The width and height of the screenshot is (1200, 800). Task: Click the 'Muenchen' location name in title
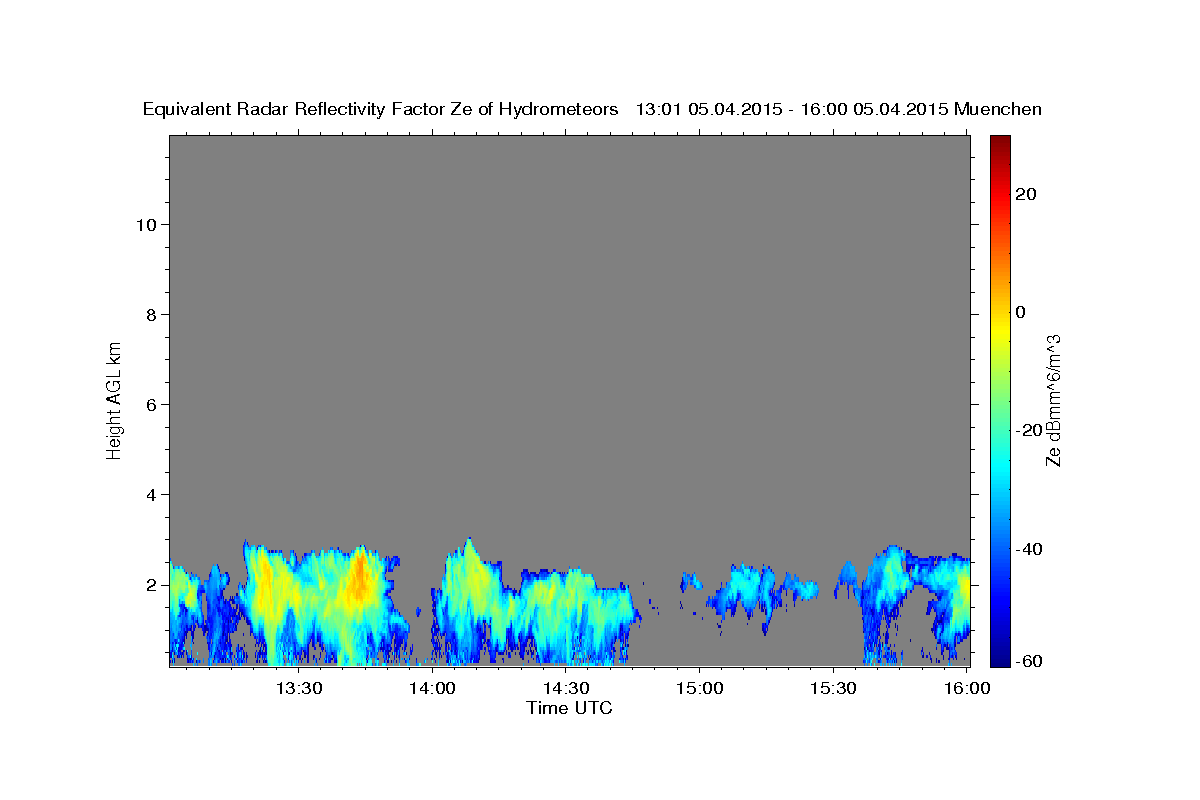998,110
